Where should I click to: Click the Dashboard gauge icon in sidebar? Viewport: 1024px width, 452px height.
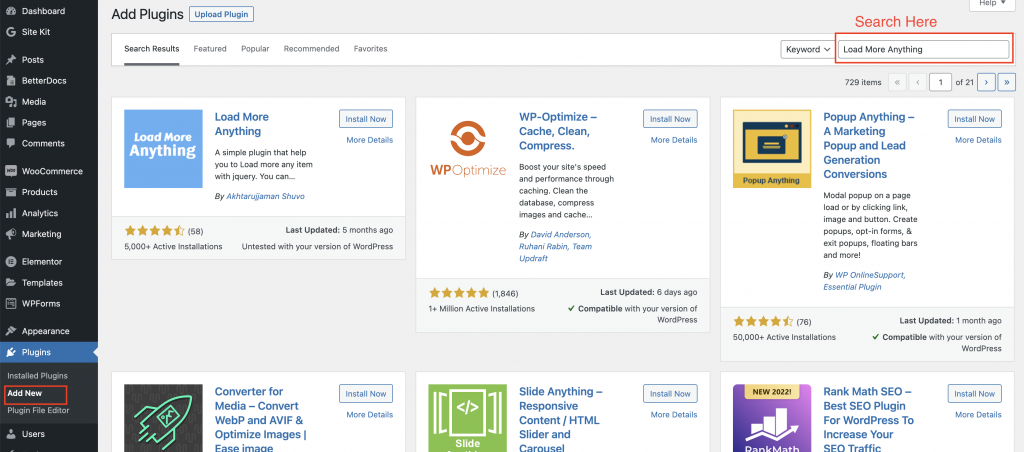(10, 11)
